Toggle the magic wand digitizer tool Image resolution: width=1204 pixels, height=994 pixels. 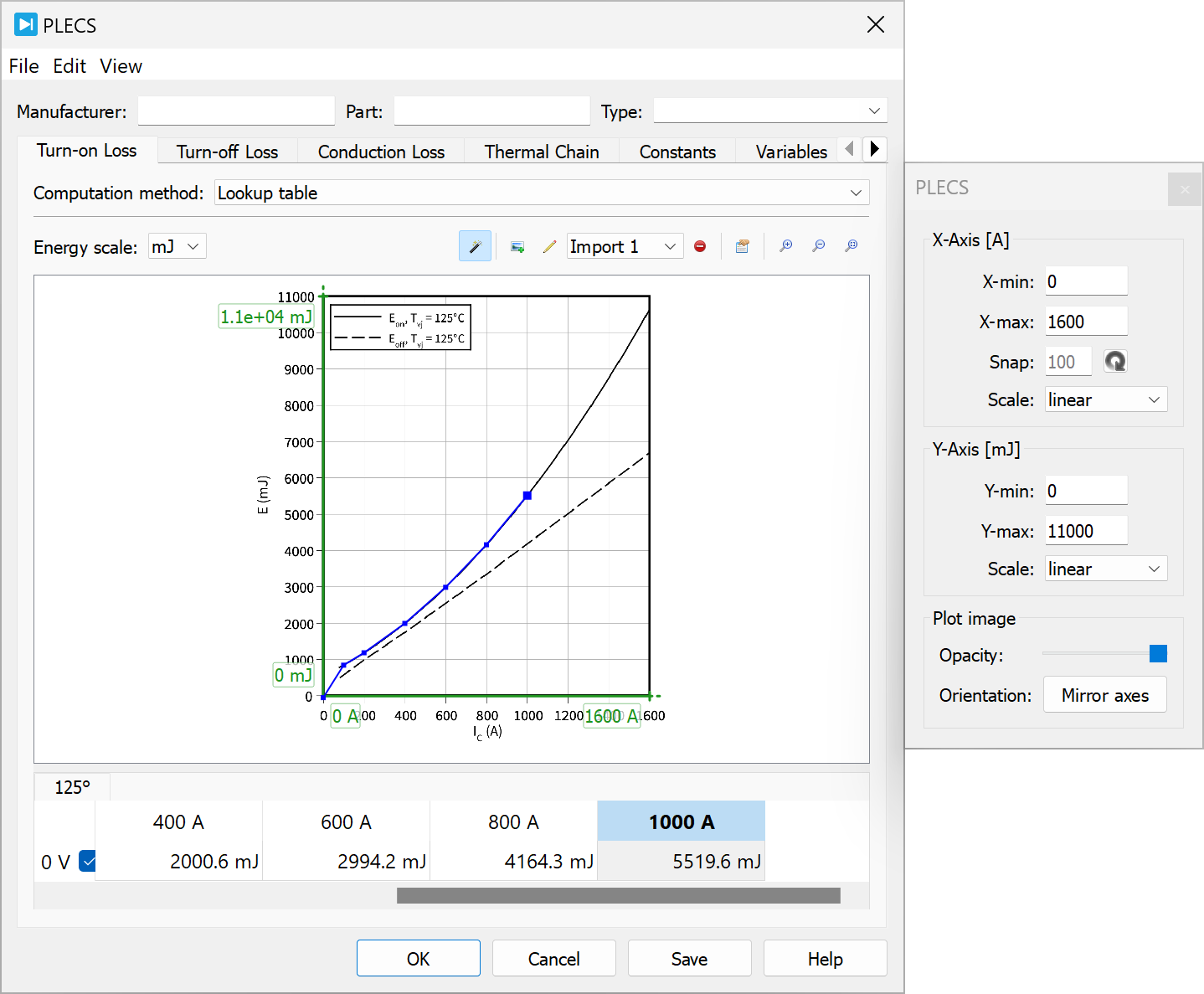tap(475, 246)
